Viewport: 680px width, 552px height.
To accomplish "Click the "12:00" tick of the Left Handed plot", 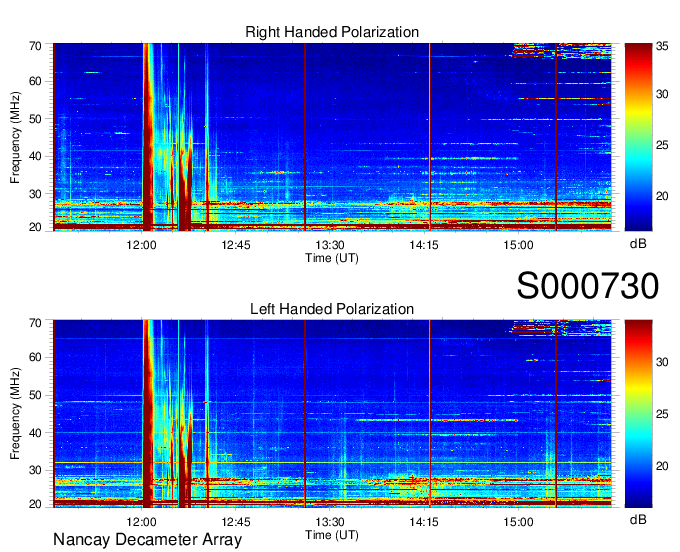I will 142,522.
